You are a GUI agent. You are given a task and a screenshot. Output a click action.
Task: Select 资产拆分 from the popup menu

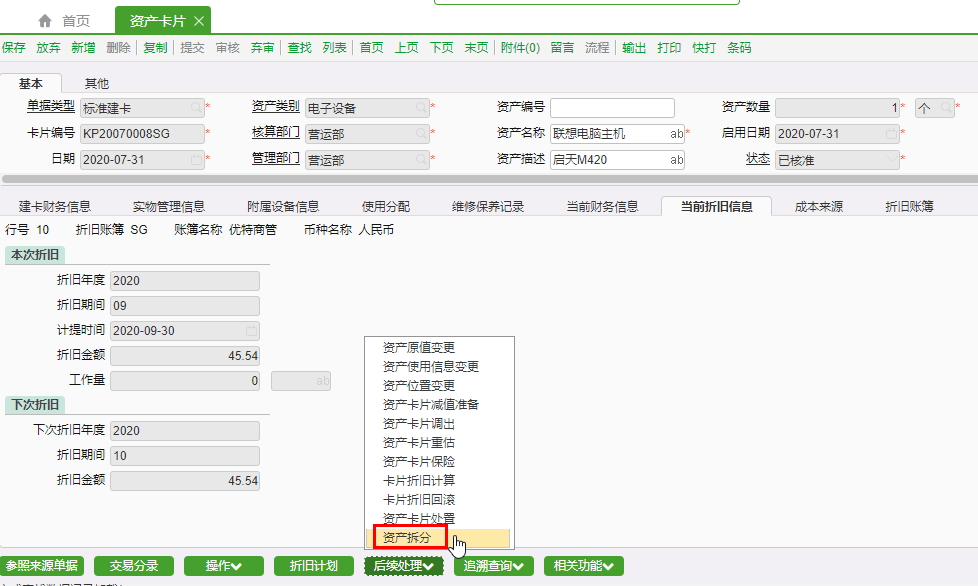pyautogui.click(x=406, y=538)
